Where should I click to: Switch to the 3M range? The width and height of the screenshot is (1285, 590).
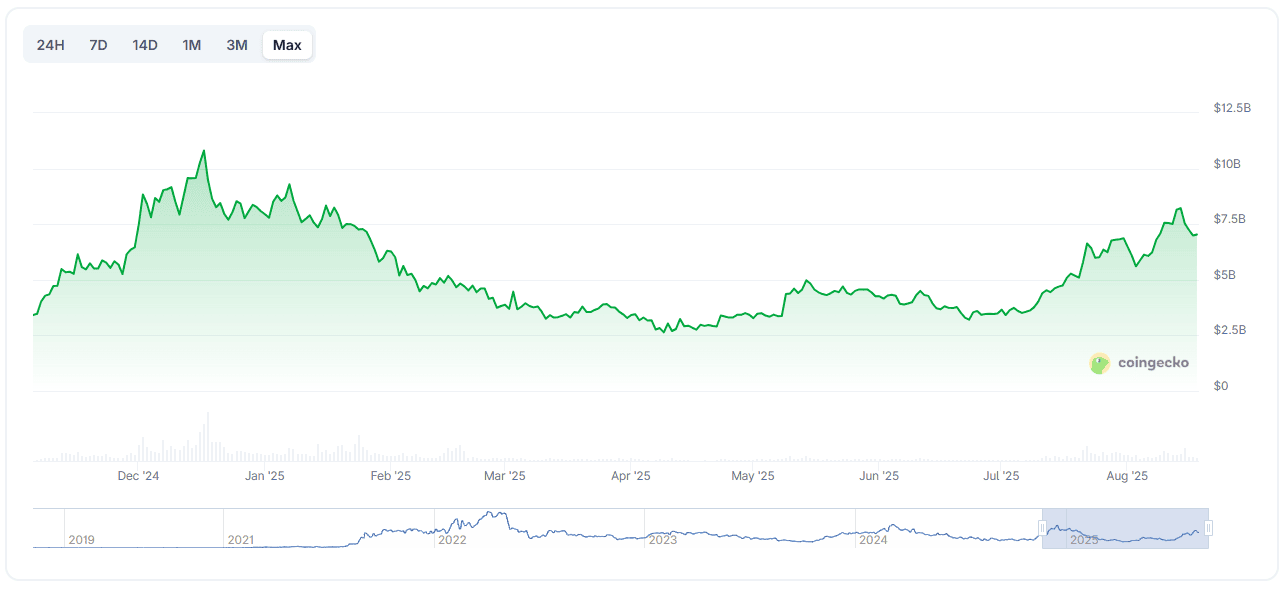tap(237, 45)
